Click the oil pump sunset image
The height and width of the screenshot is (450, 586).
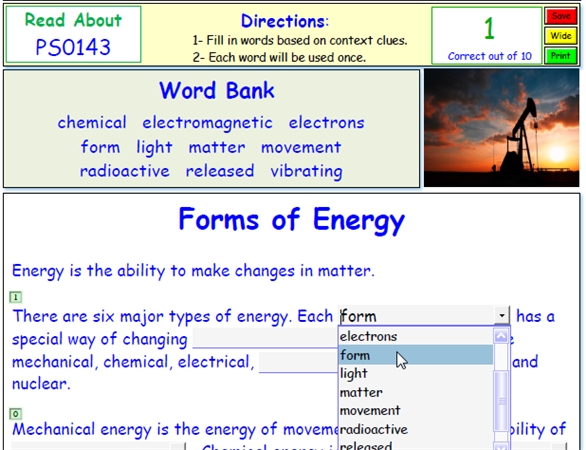coord(501,128)
